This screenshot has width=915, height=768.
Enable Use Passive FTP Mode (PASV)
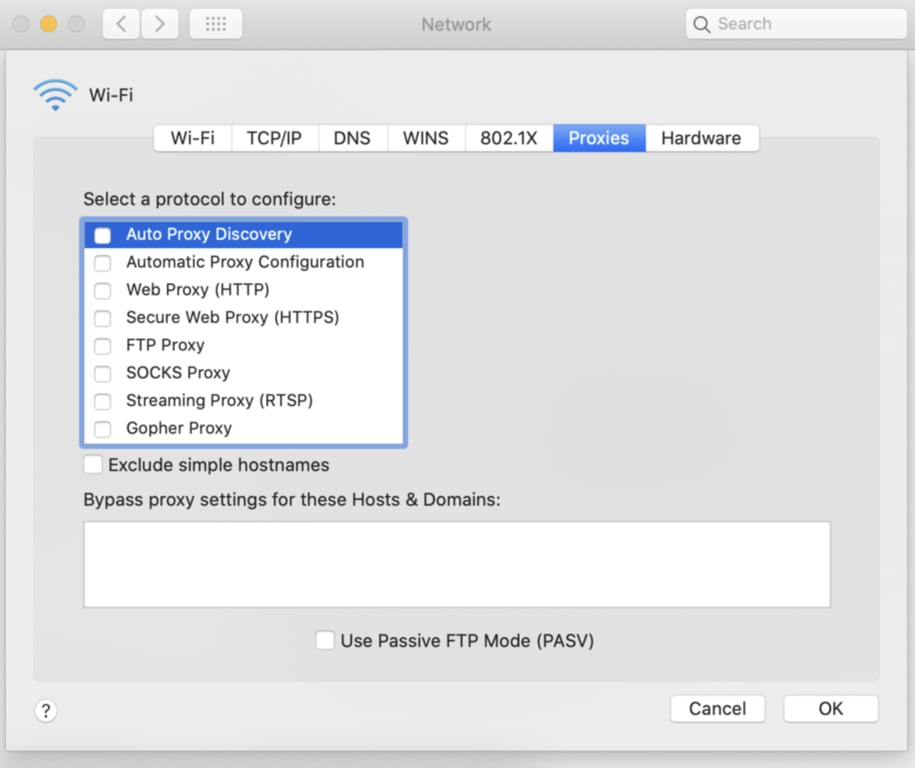[x=325, y=640]
